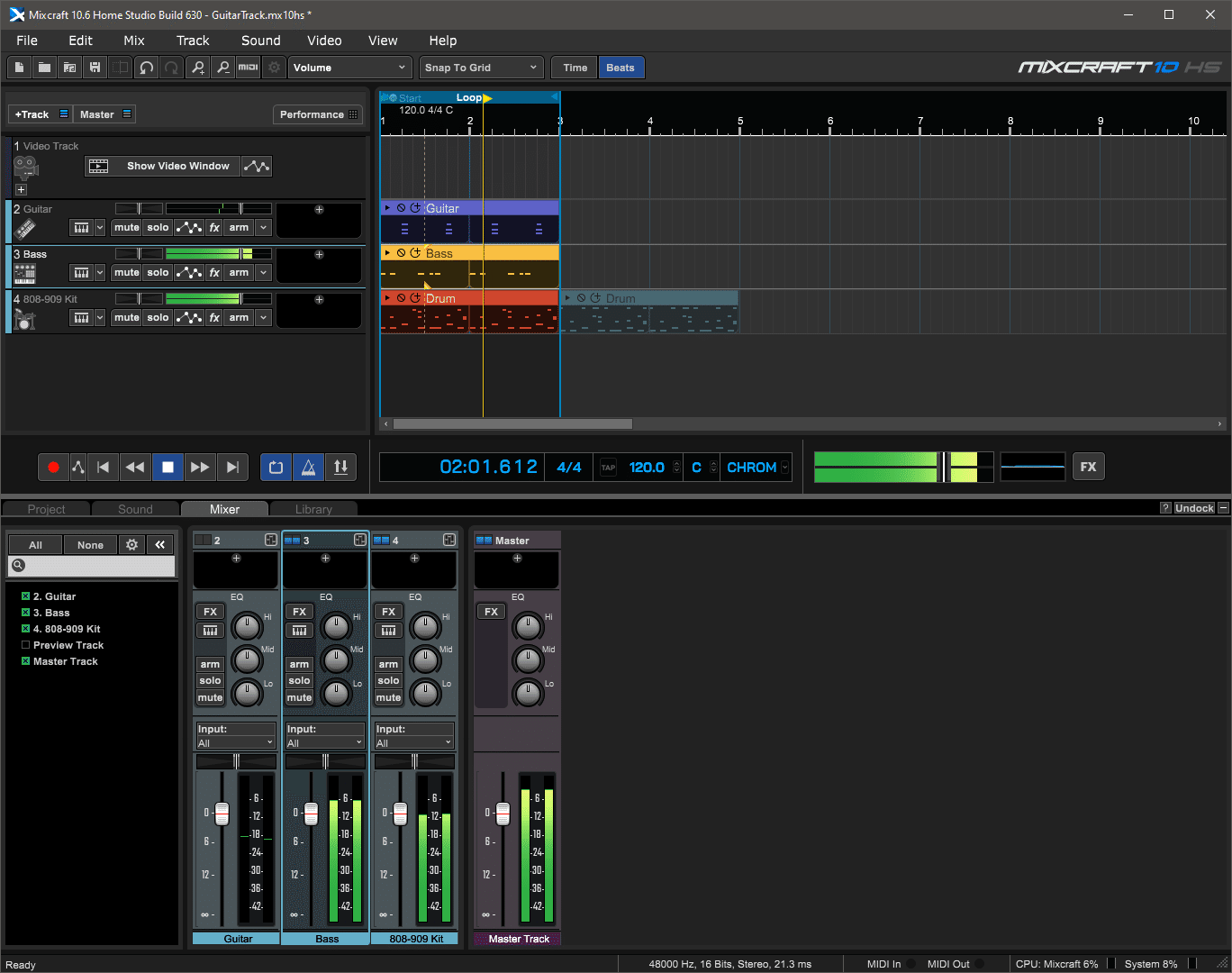Screen dimensions: 1232x973
Task: Open the Sound tab in the bottom panel
Action: click(135, 509)
